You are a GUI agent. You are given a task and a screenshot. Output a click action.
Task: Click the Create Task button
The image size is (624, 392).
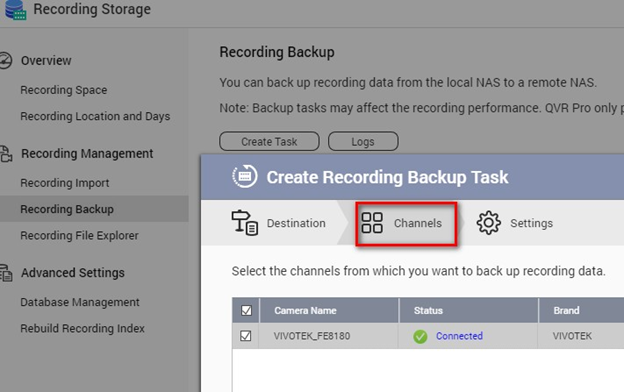pos(269,141)
